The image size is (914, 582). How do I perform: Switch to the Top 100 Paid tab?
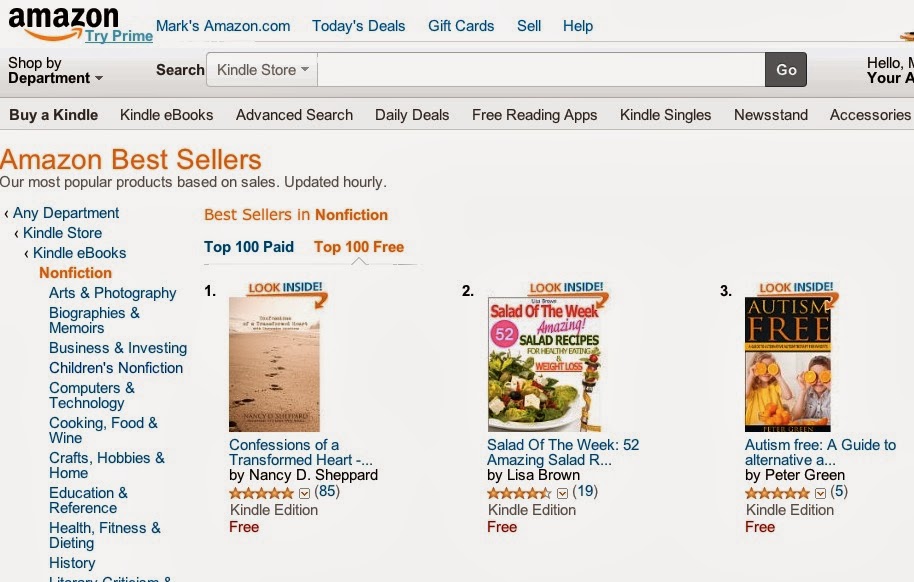249,247
